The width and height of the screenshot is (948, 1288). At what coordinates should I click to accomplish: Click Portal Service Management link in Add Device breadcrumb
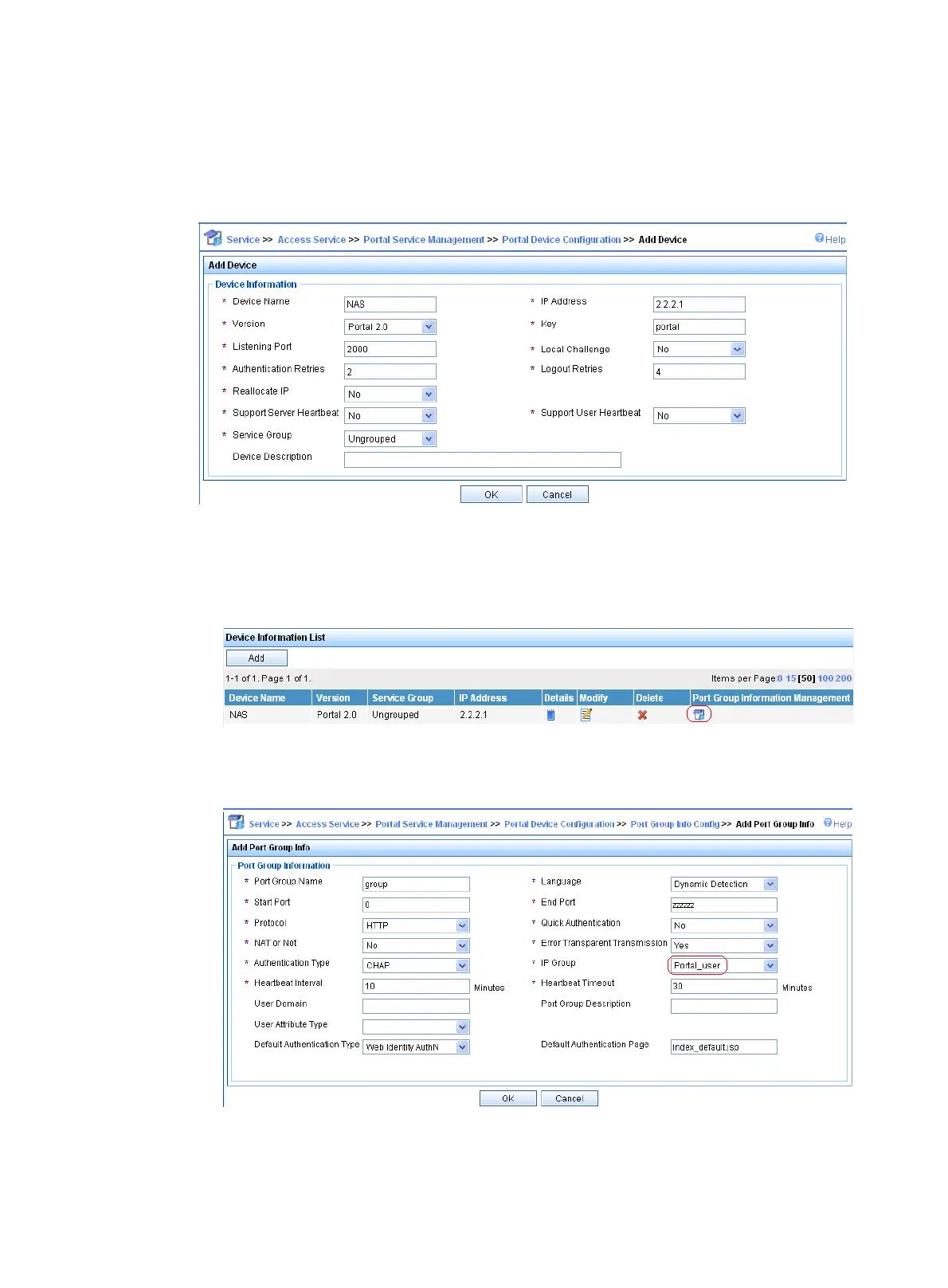[424, 239]
